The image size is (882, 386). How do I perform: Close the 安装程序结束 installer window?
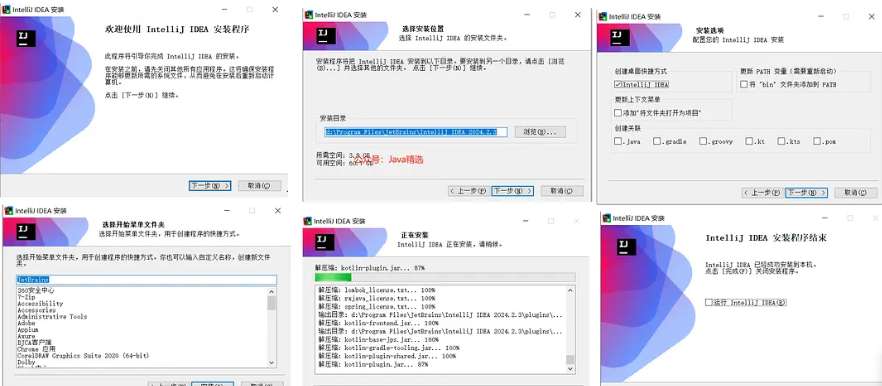[876, 218]
